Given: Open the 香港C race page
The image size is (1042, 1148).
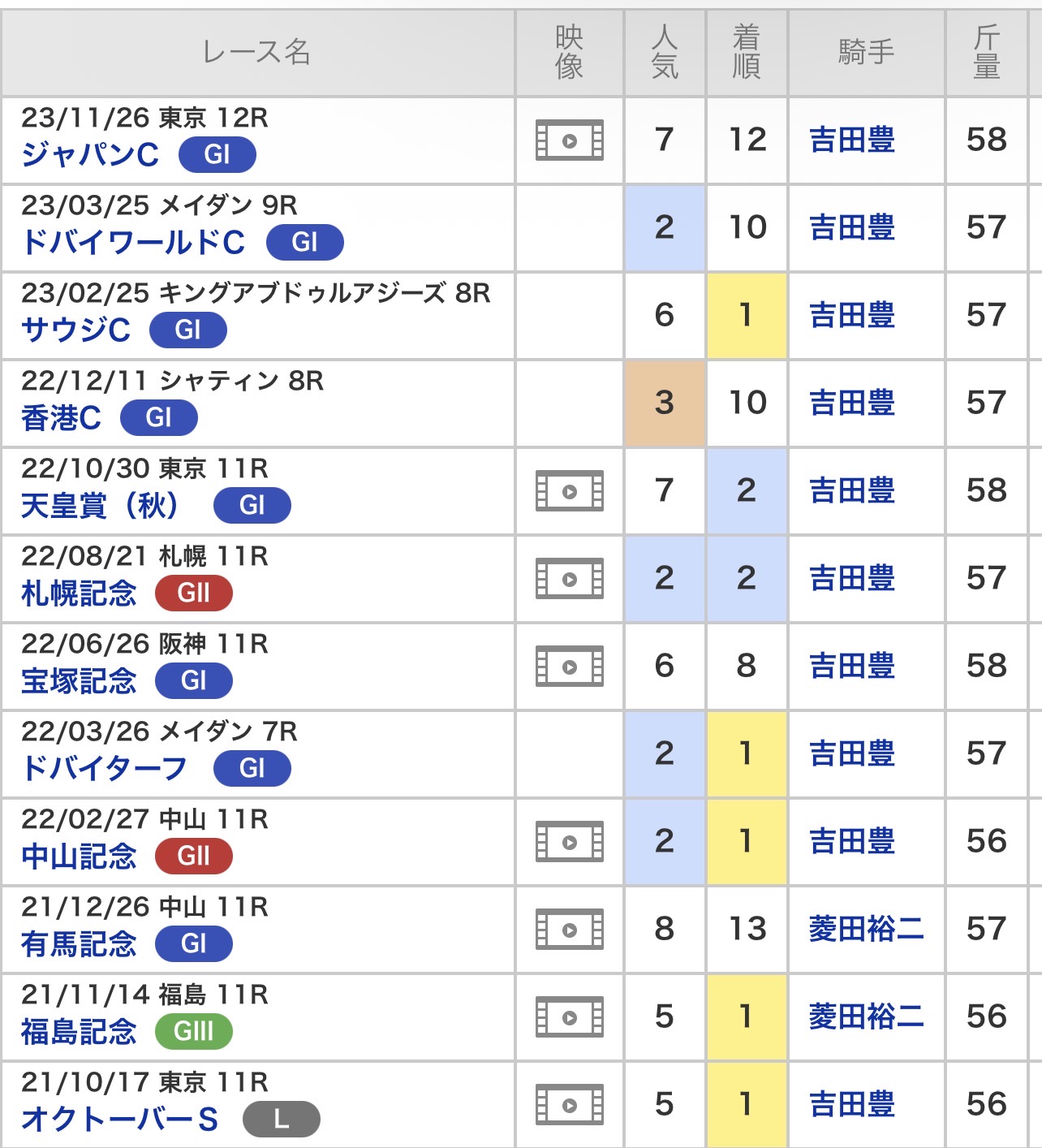Looking at the screenshot, I should coord(62,417).
